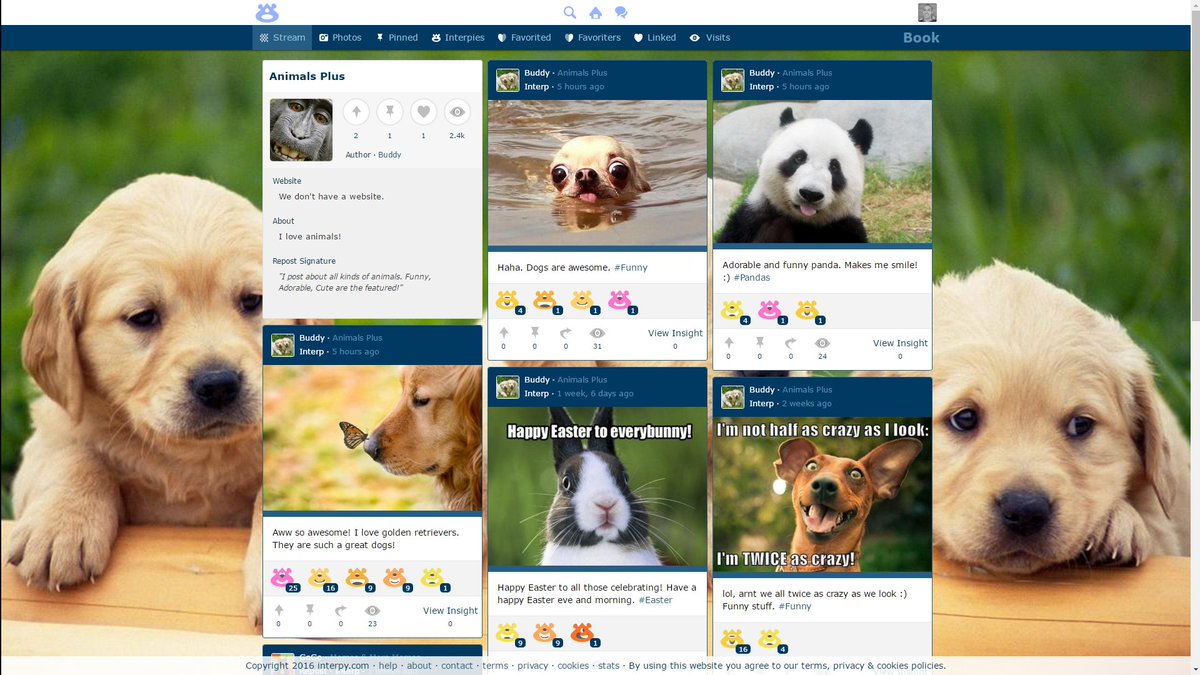1200x675 pixels.
Task: Pin the panda post with its pin icon
Action: (760, 343)
